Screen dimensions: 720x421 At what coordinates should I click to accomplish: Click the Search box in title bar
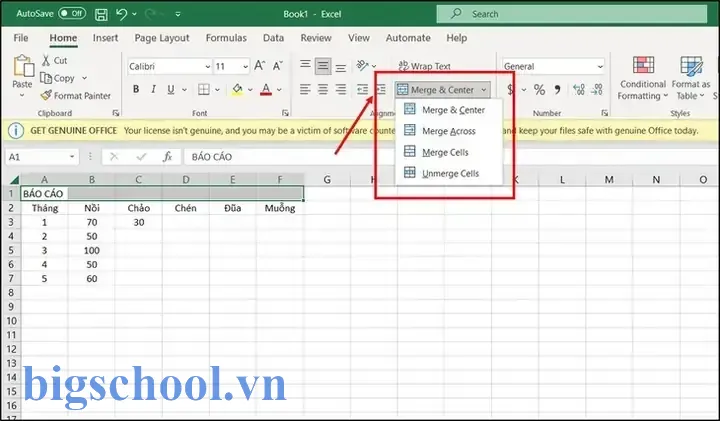tap(572, 14)
